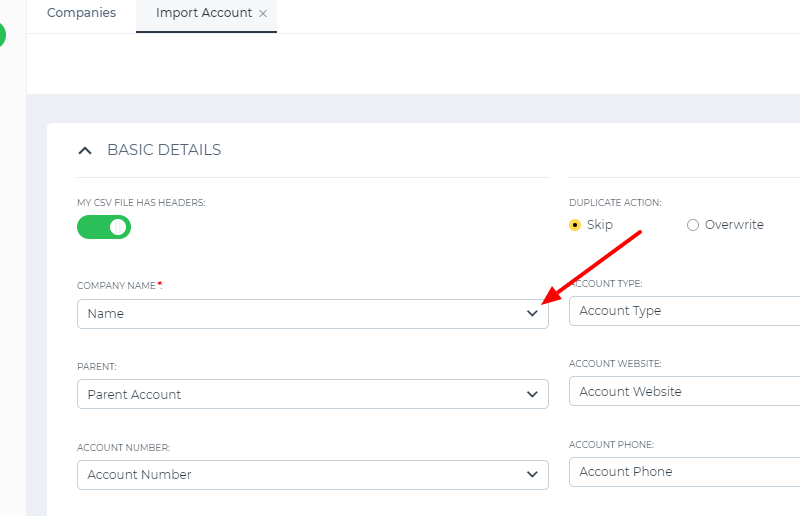Click the Overwrite option label text

click(x=734, y=225)
